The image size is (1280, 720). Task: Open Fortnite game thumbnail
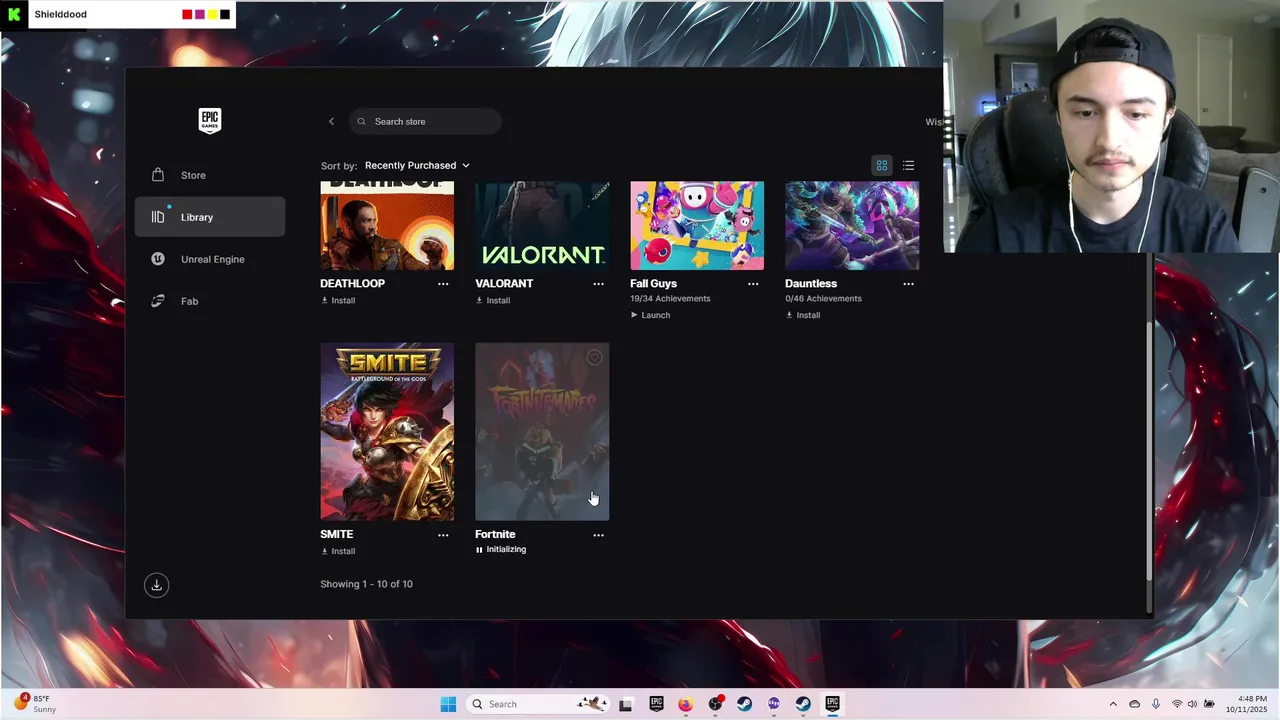(x=542, y=432)
